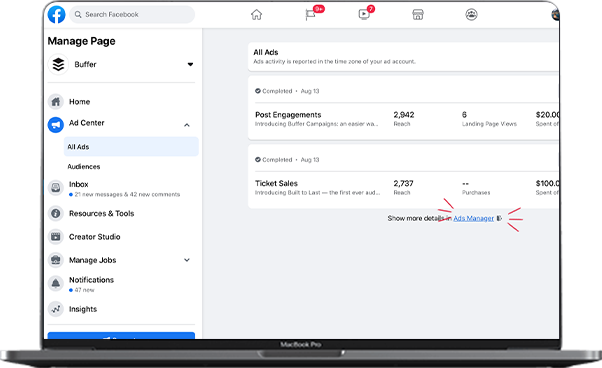Select All Ads in sidebar
Image resolution: width=602 pixels, height=368 pixels.
(x=131, y=147)
